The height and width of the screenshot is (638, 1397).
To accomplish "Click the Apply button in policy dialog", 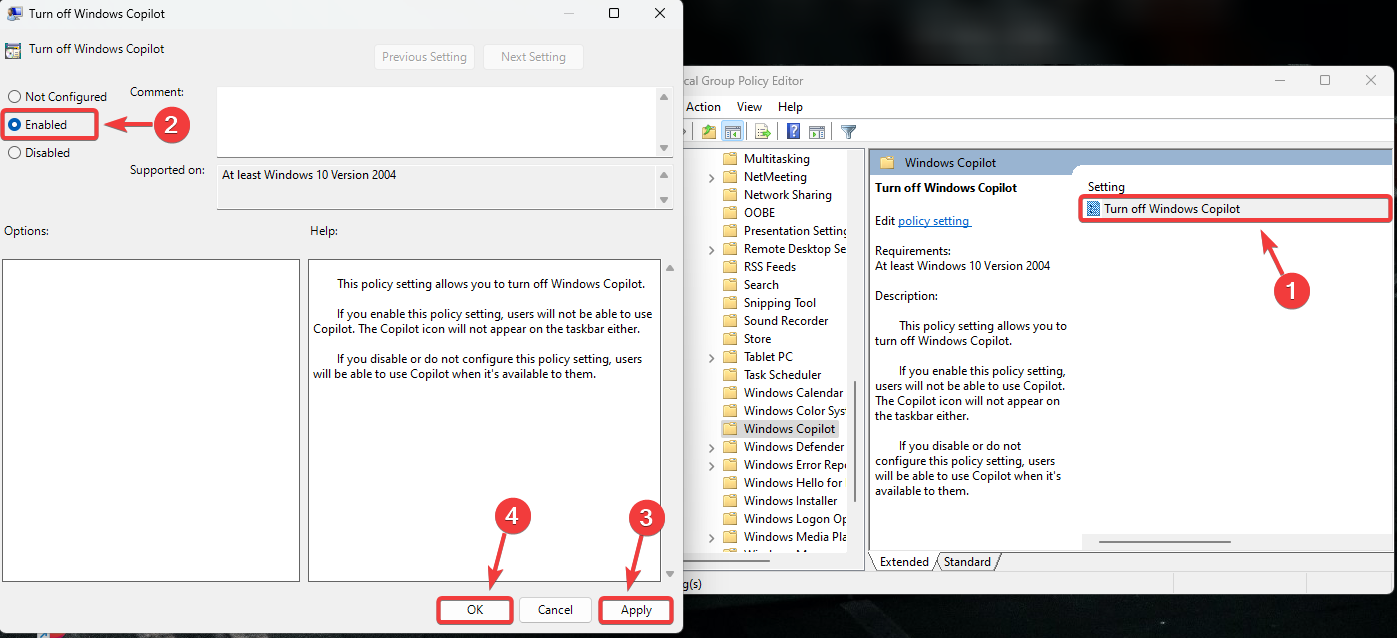I will [636, 610].
